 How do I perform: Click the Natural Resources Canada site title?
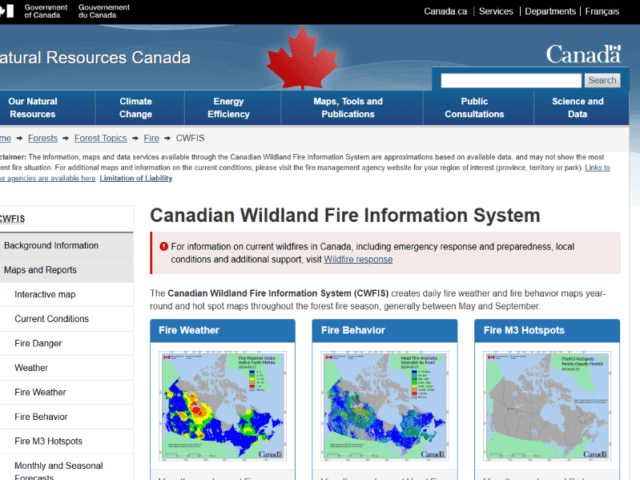95,58
